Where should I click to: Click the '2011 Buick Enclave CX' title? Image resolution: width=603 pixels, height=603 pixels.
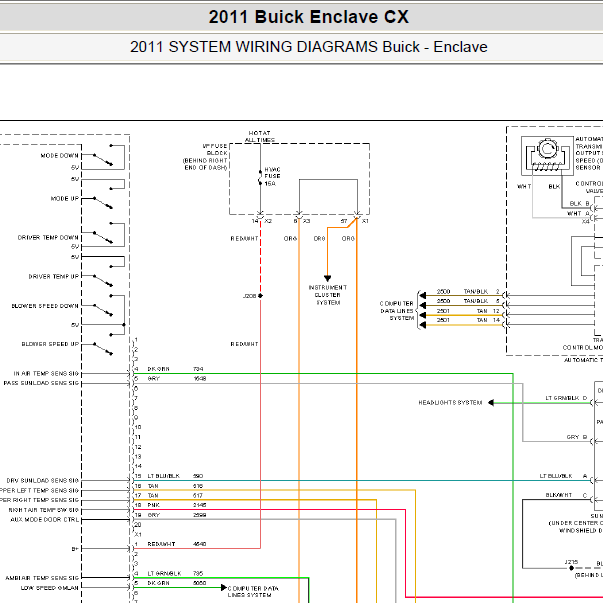(x=308, y=17)
